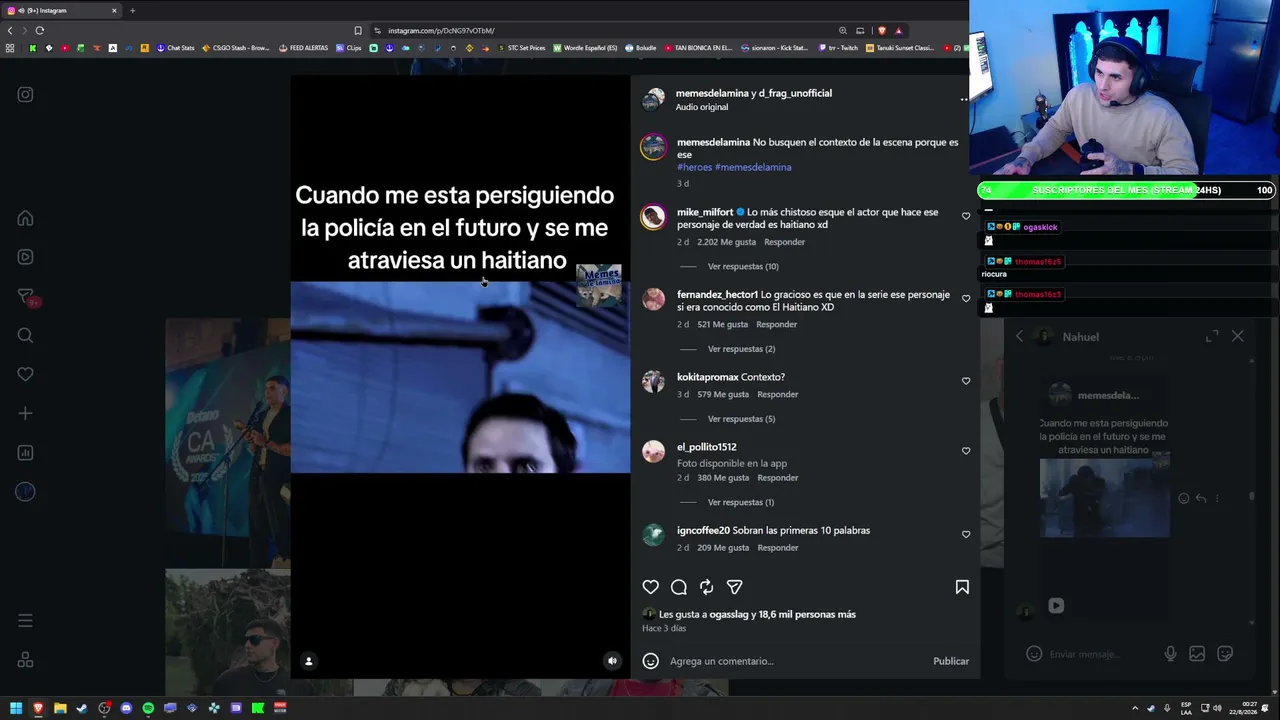Open the More hamburger menu in sidebar
Screen dimensions: 1280x720
coord(25,621)
